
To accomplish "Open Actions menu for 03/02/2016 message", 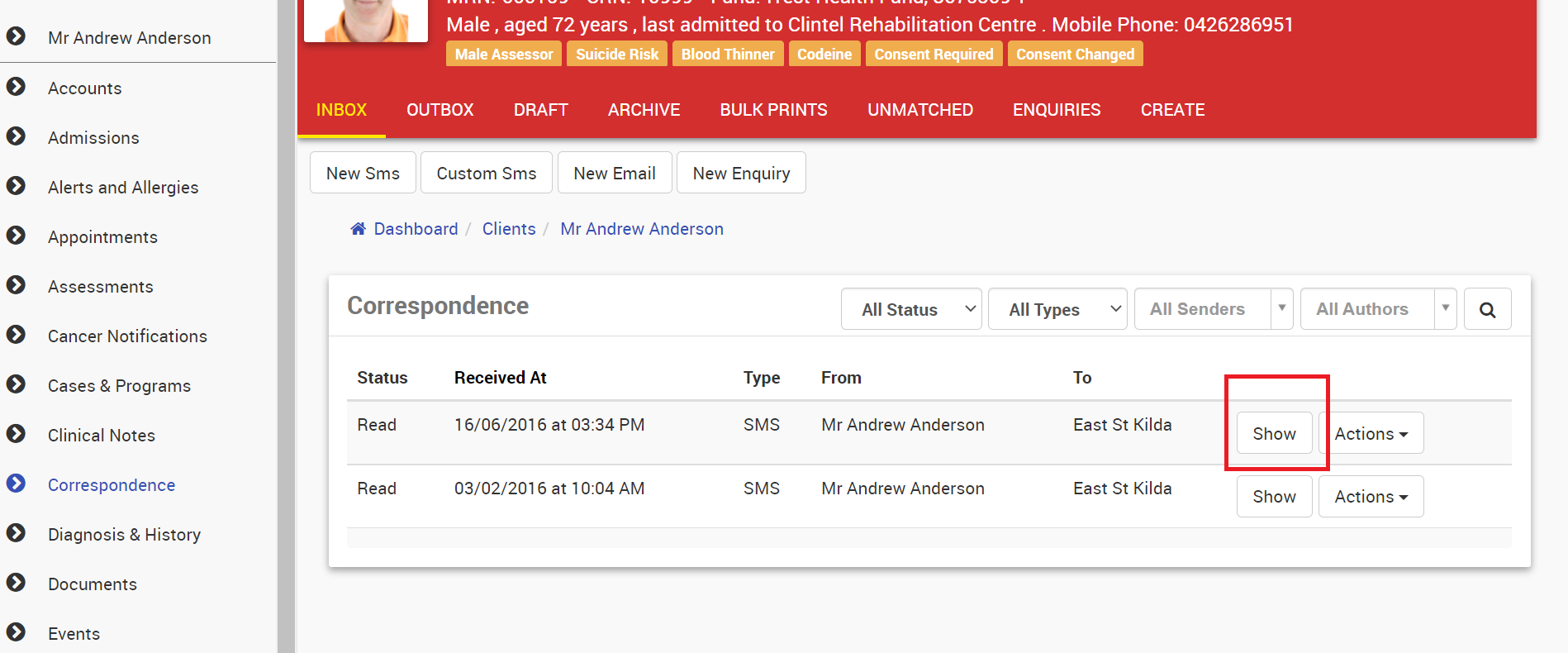I will click(1371, 496).
